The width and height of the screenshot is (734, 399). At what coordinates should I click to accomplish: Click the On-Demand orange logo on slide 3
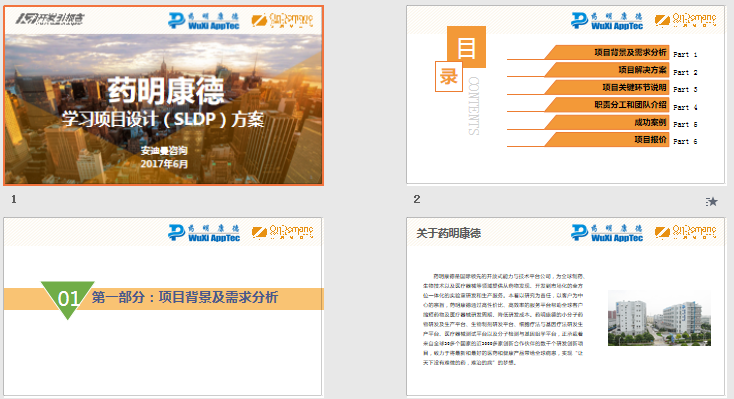tap(282, 232)
